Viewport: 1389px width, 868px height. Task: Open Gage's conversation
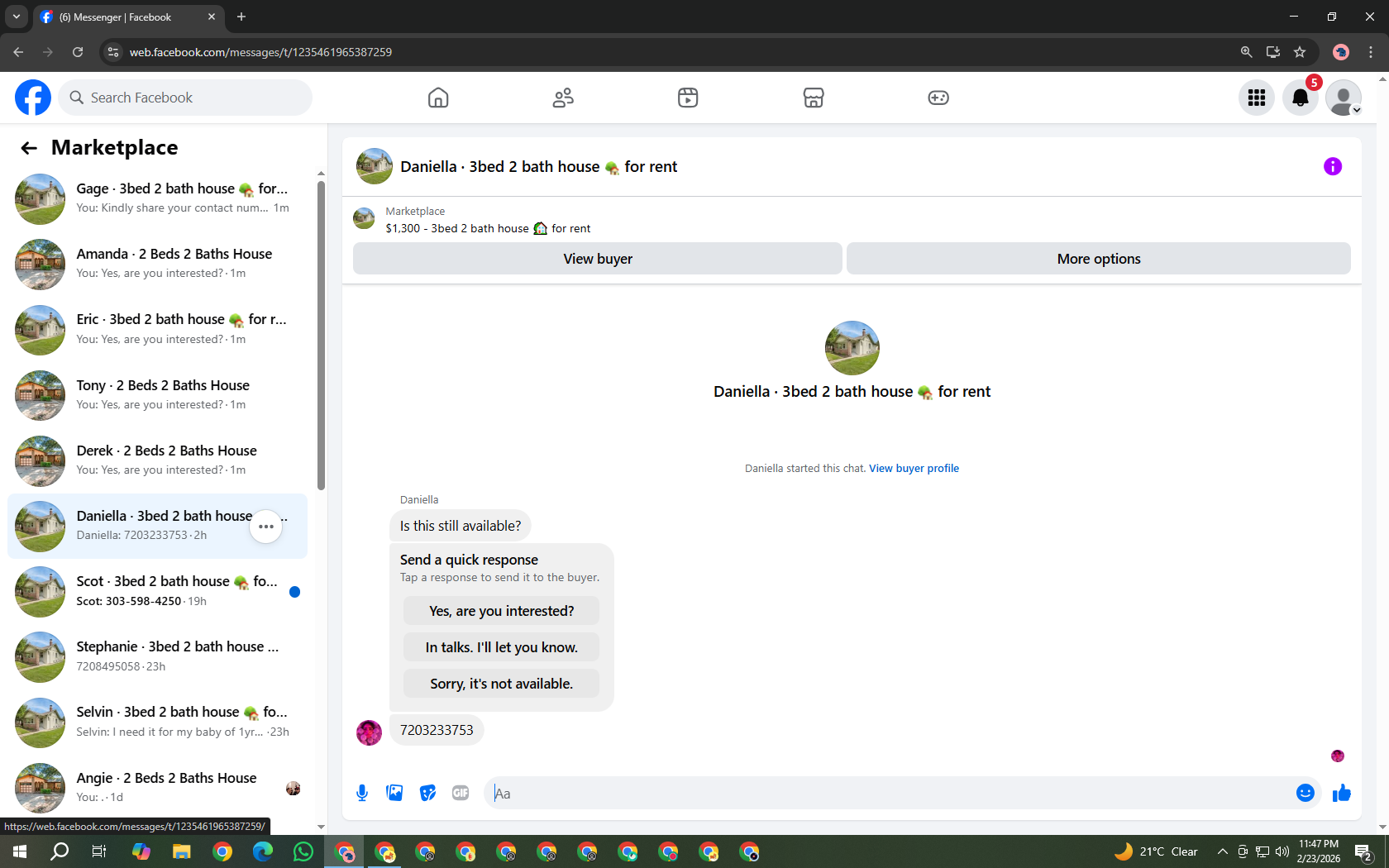(x=157, y=199)
